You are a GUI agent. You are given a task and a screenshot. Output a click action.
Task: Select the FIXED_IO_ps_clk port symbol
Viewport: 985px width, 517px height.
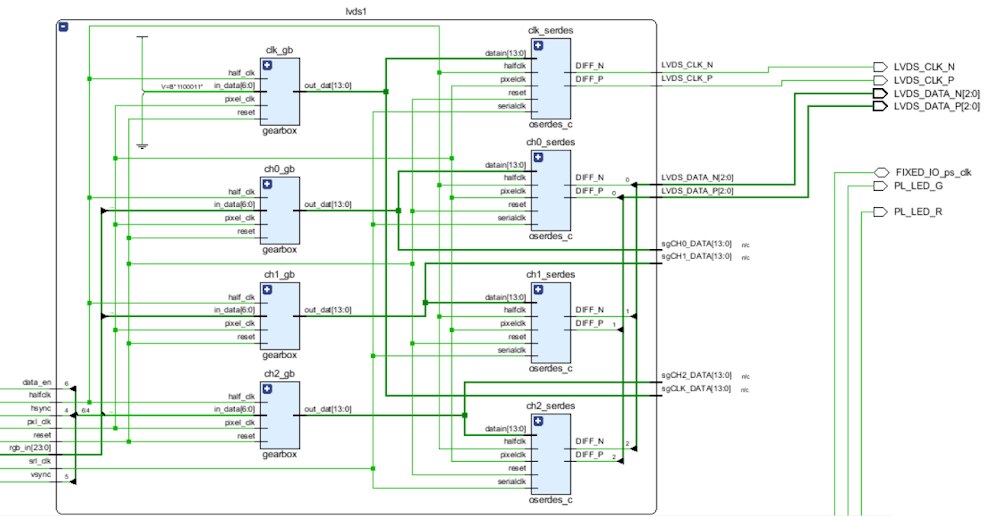tap(881, 172)
